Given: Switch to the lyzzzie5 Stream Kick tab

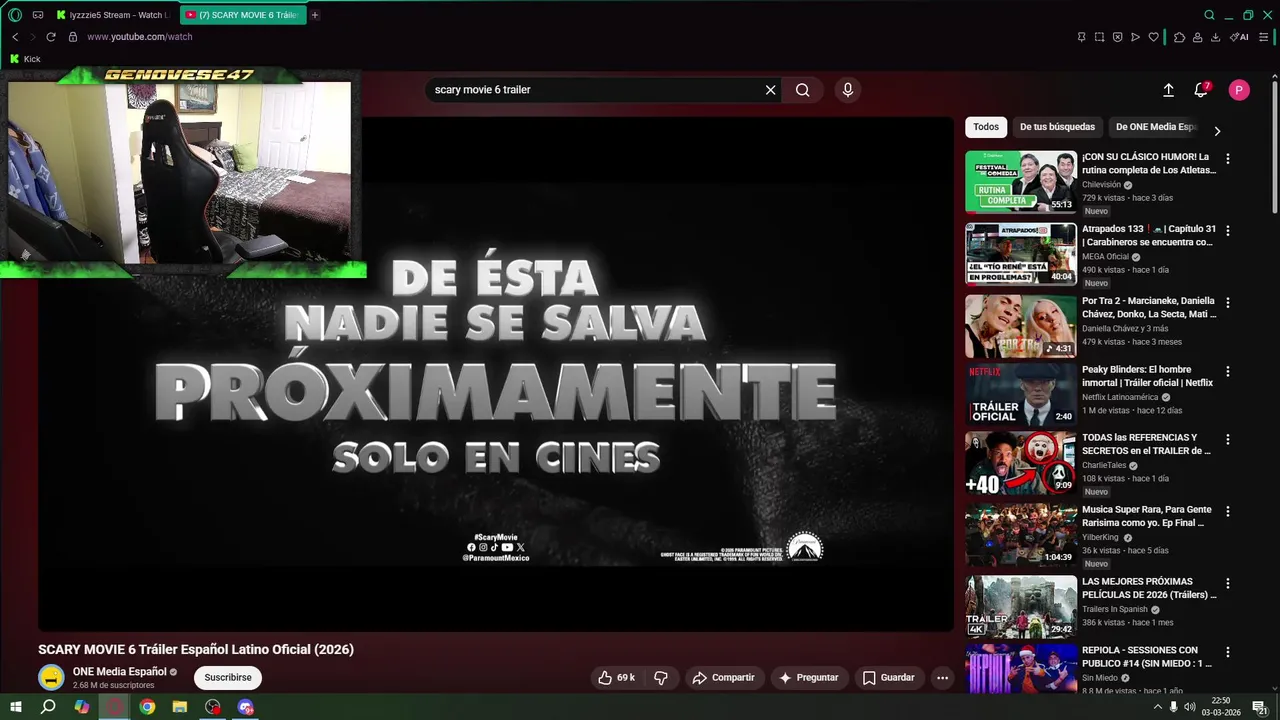Looking at the screenshot, I should (x=112, y=15).
